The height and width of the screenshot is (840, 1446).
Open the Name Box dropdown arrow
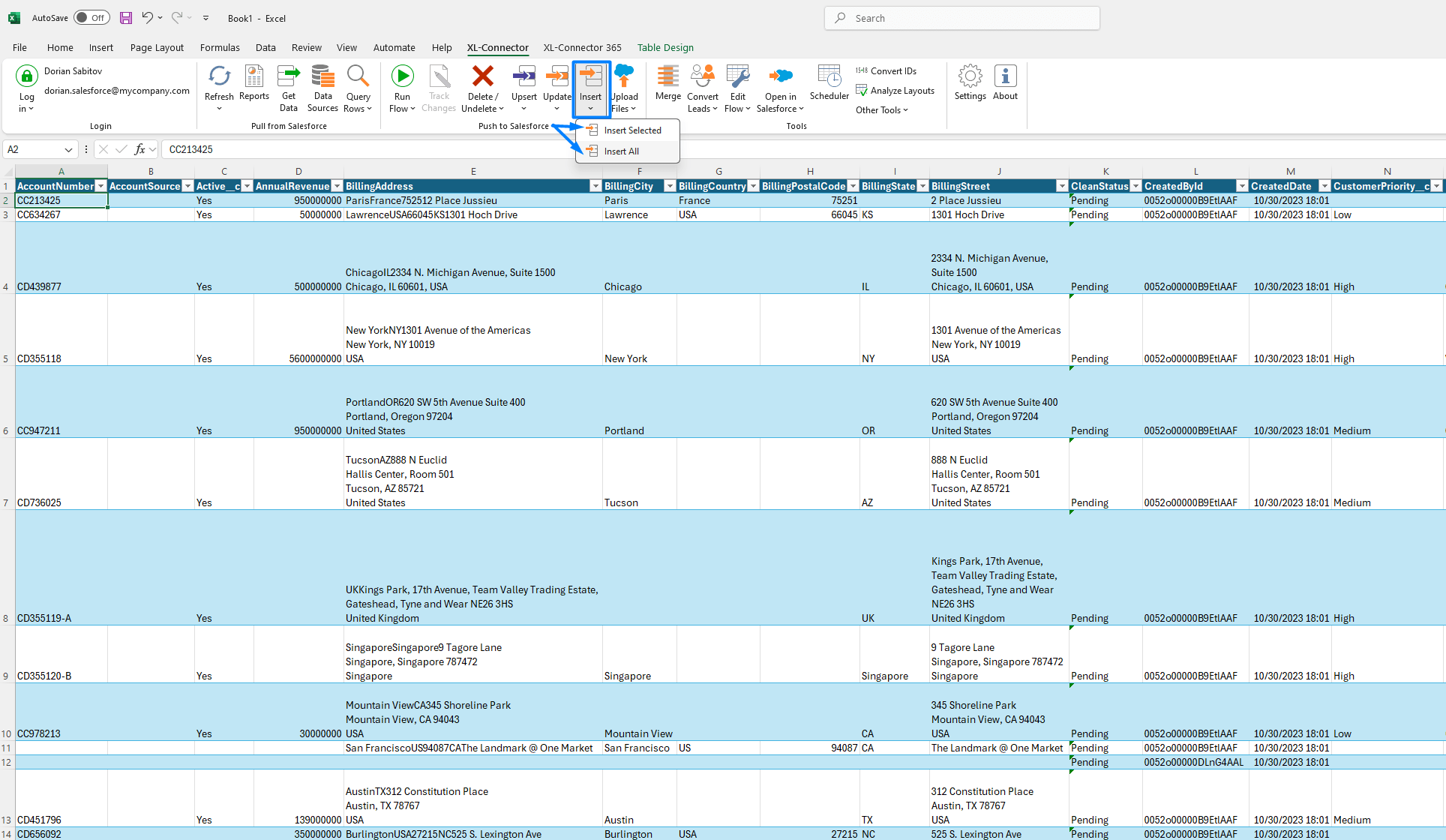coord(68,150)
